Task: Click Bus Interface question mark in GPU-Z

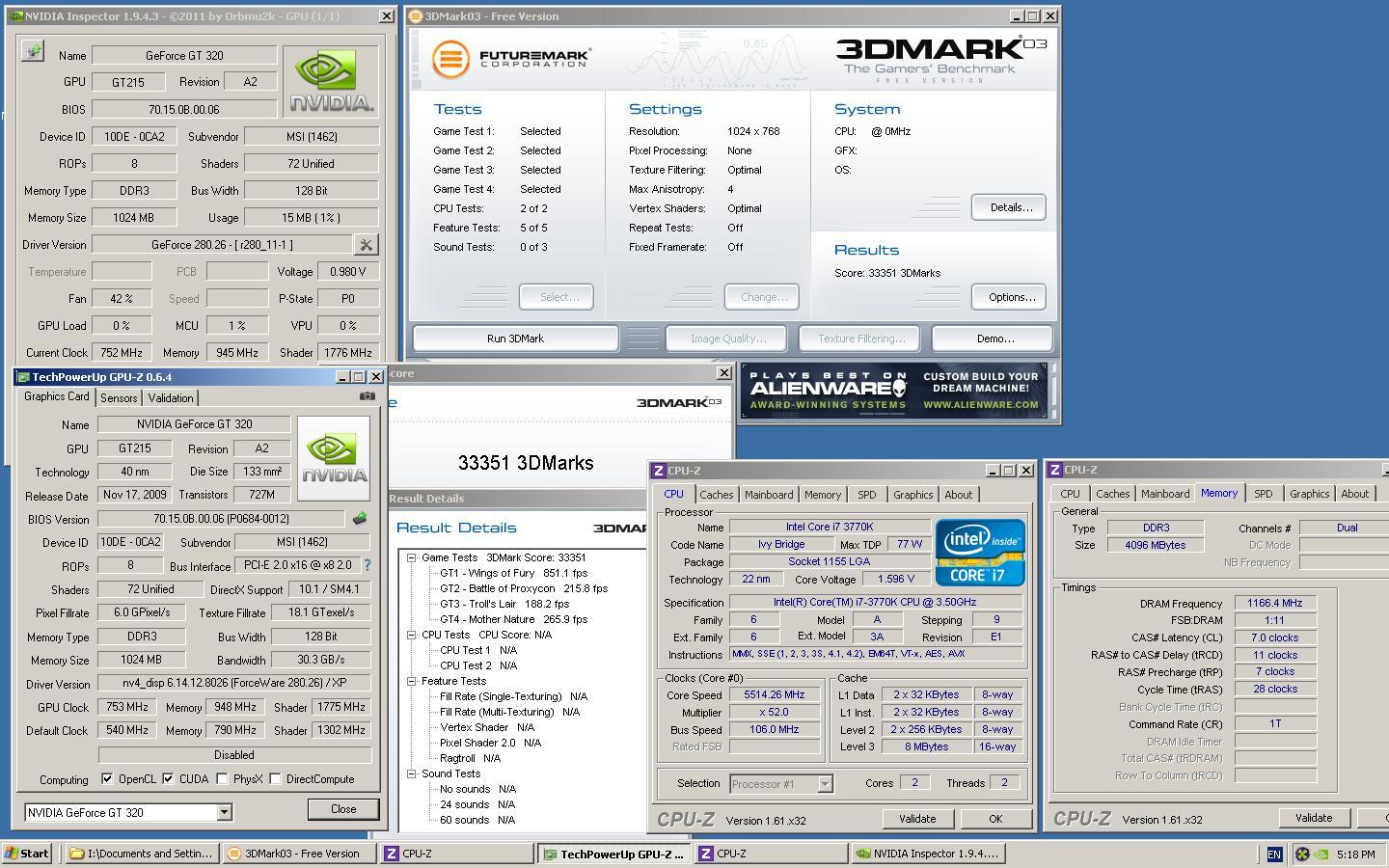Action: pyautogui.click(x=367, y=566)
